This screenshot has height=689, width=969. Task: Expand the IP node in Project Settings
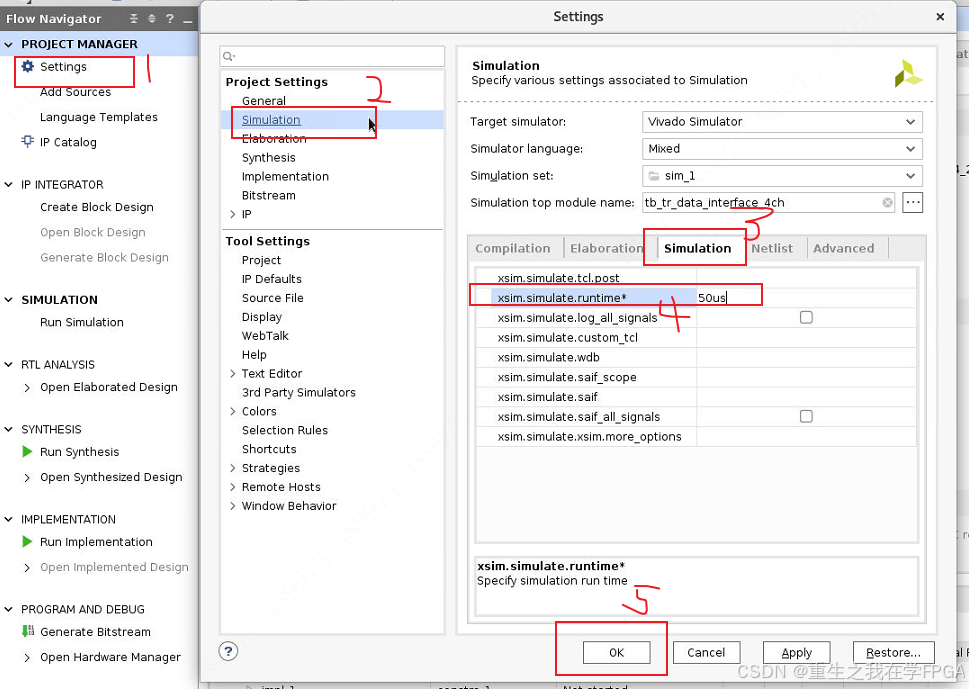click(233, 214)
